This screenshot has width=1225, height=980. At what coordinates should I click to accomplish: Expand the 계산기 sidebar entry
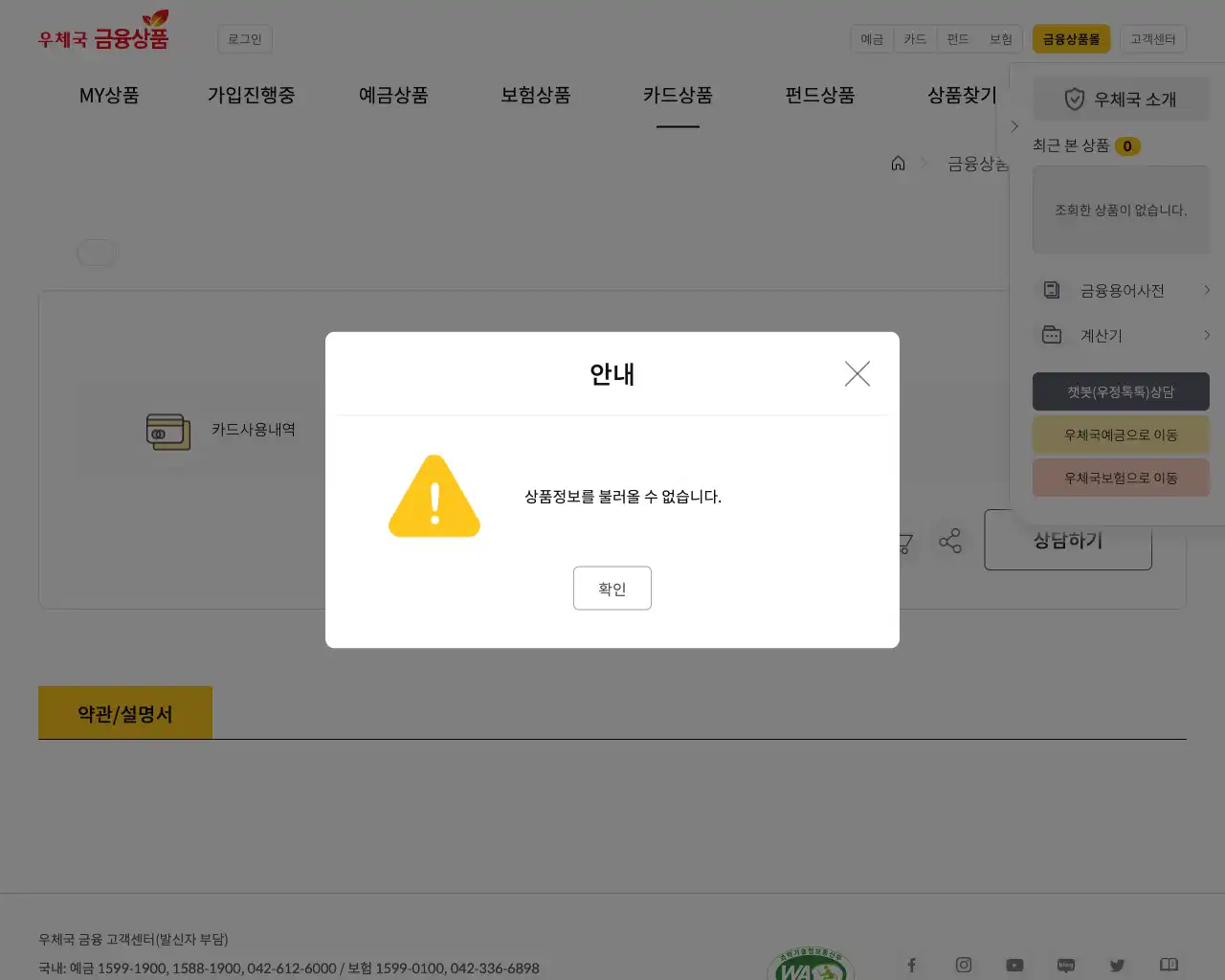click(x=1205, y=335)
